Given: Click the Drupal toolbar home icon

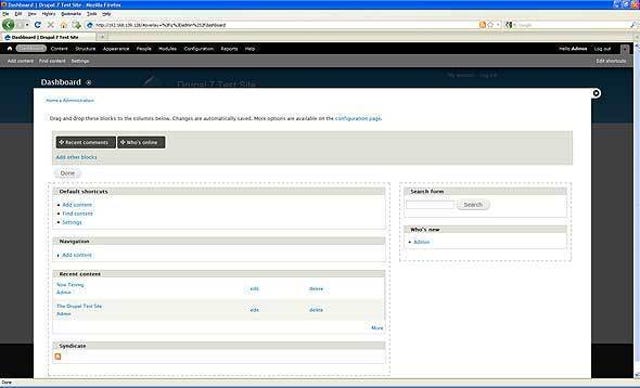Looking at the screenshot, I should (x=10, y=49).
